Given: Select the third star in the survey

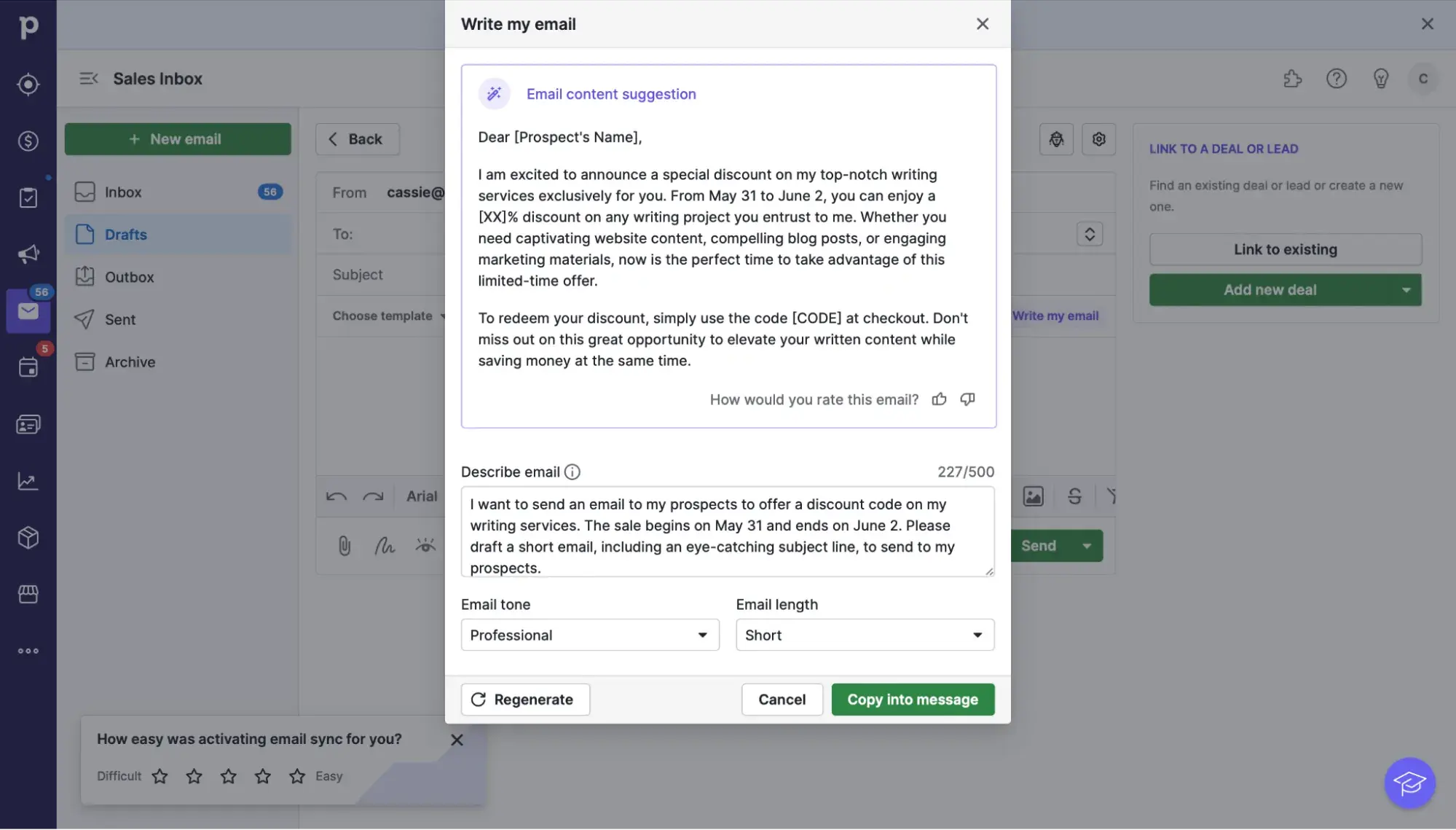Looking at the screenshot, I should [228, 776].
